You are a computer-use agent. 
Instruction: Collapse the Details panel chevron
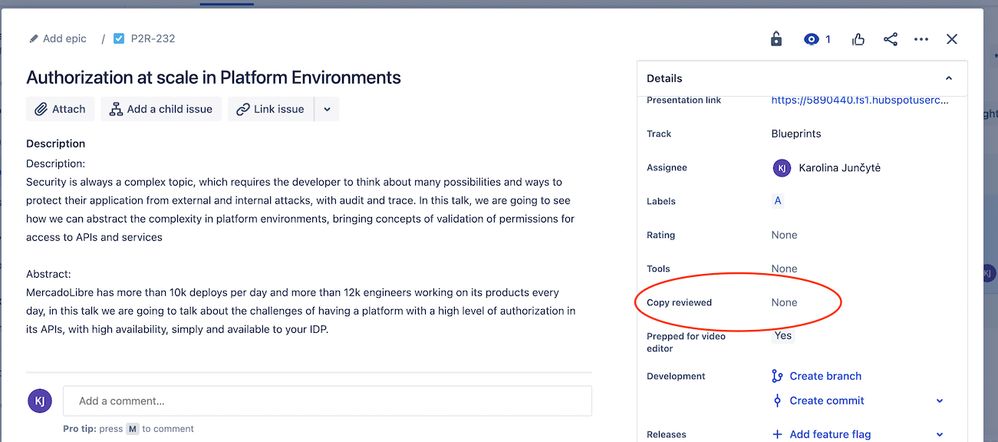[948, 78]
